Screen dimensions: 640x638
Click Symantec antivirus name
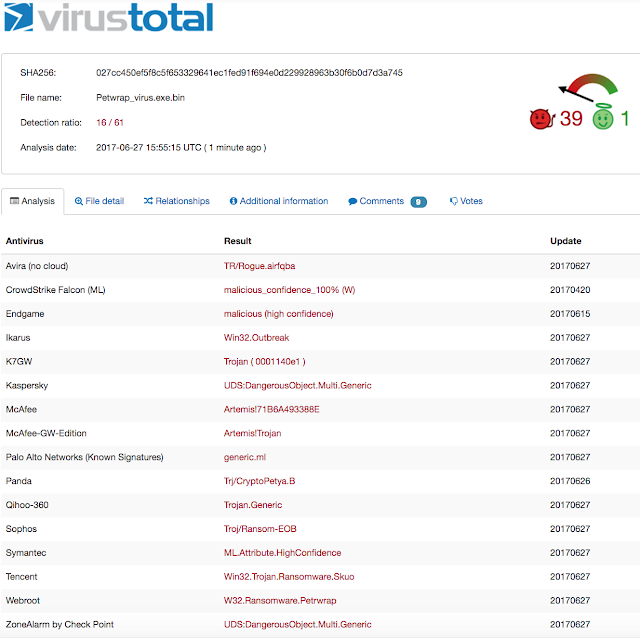[26, 553]
